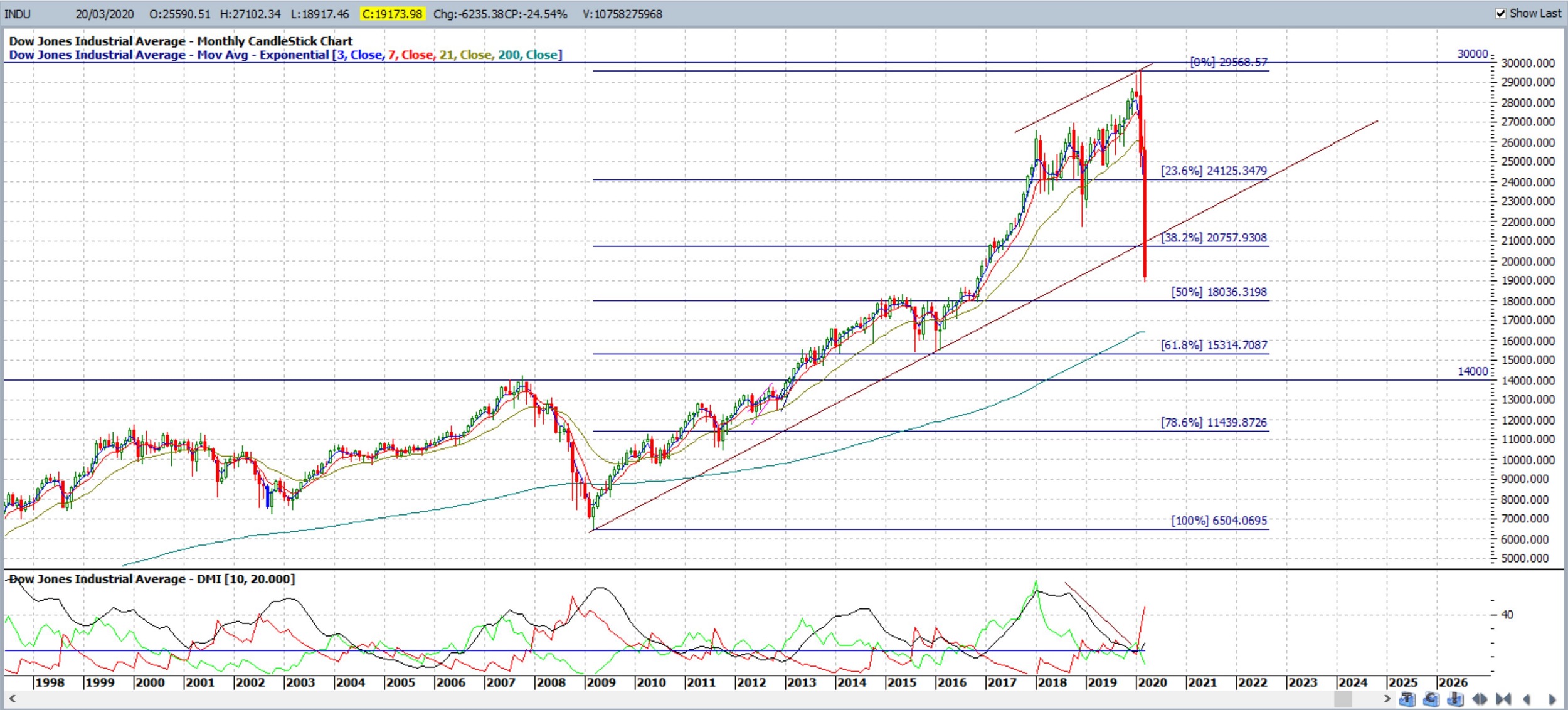
Task: Click the '21, Close' olive EMA legend entry
Action: (466, 55)
